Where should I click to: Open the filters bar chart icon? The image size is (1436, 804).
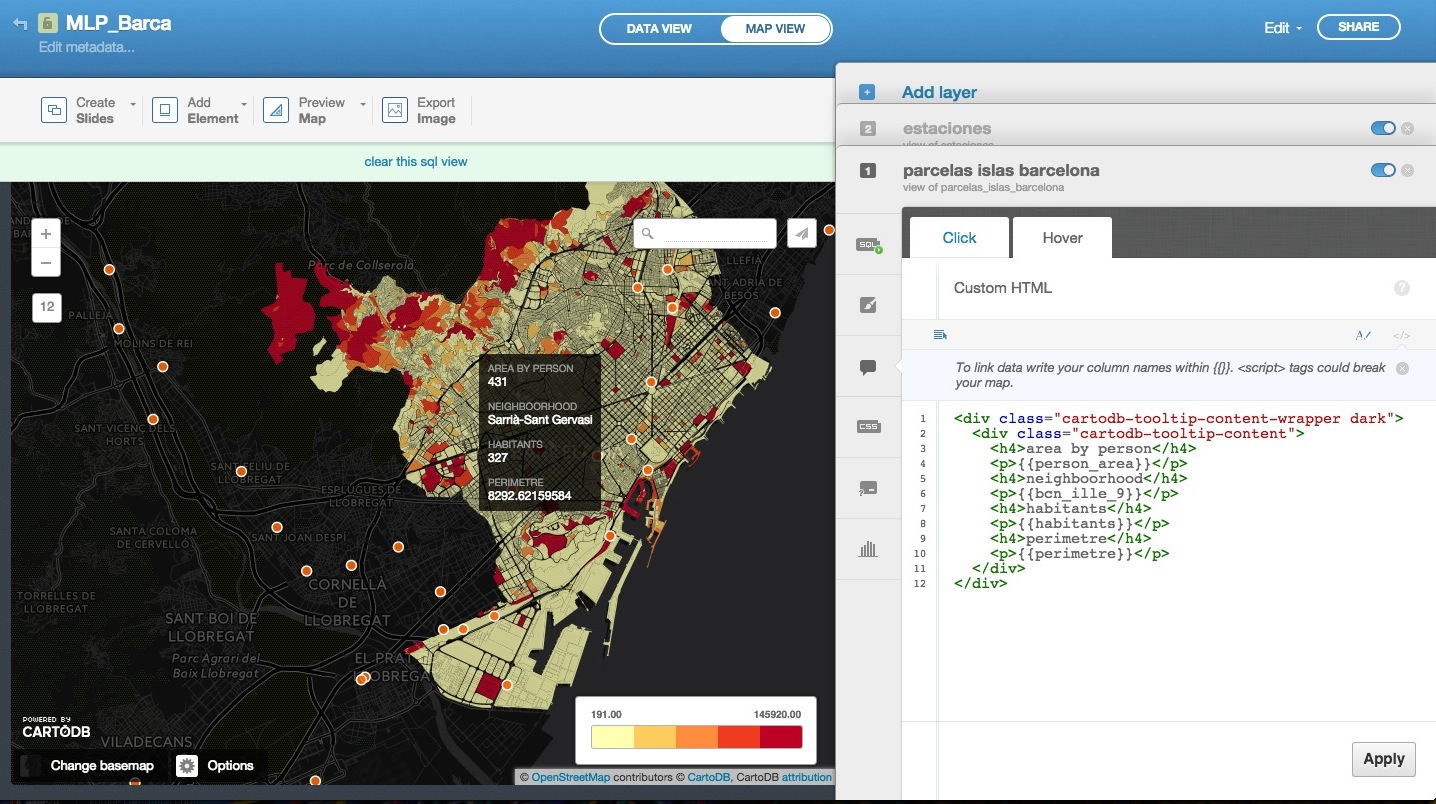pos(868,548)
